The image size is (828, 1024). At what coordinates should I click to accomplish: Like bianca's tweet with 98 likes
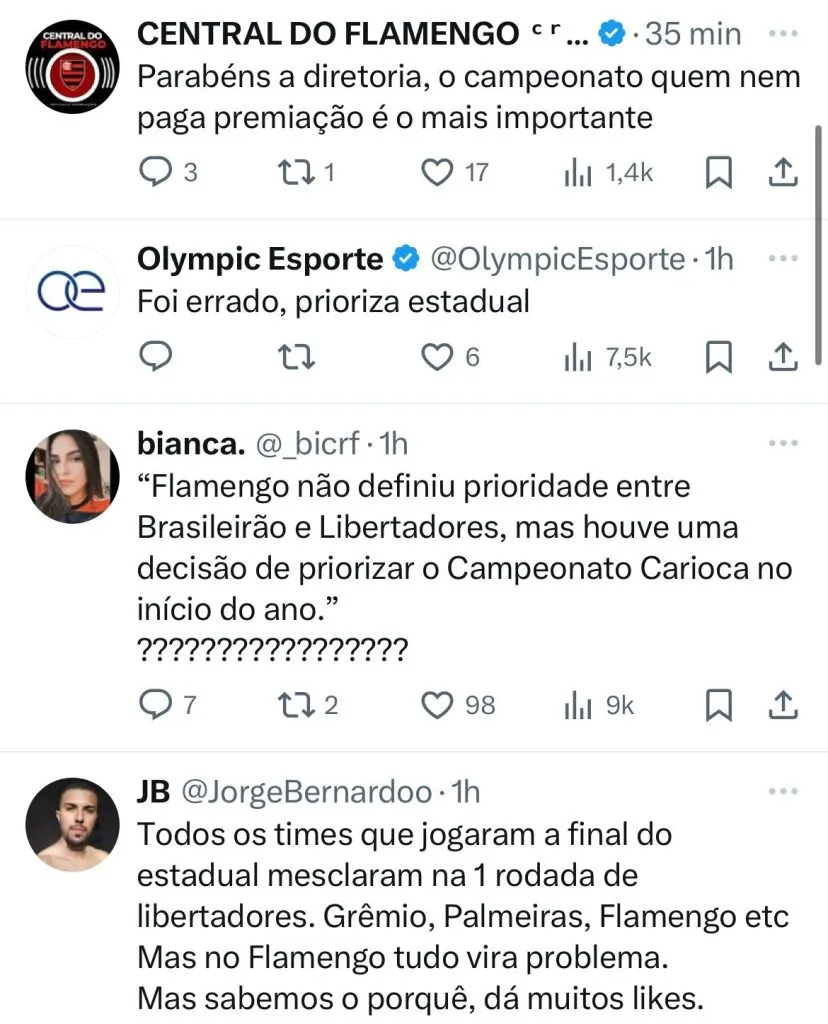437,705
